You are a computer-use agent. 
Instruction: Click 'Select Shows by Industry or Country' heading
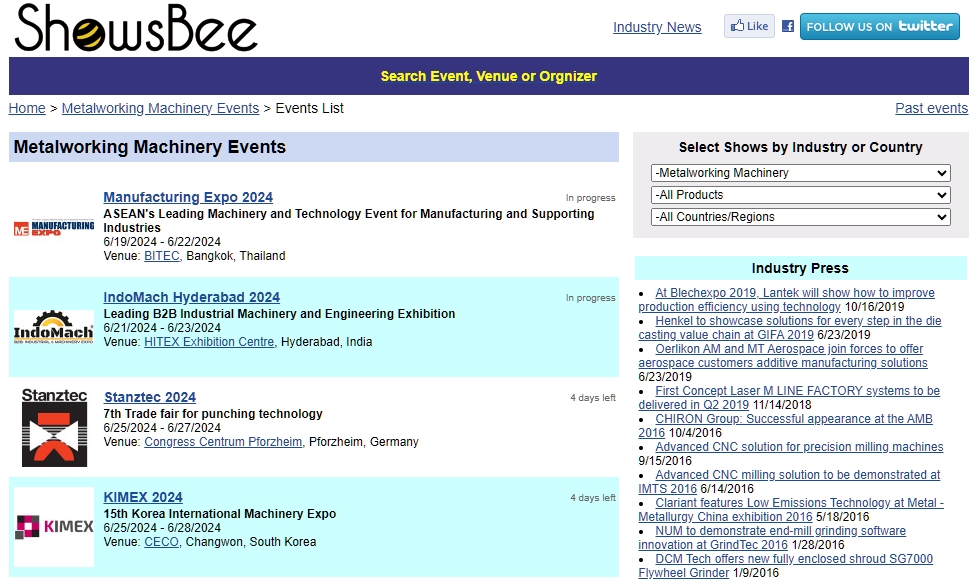click(801, 148)
